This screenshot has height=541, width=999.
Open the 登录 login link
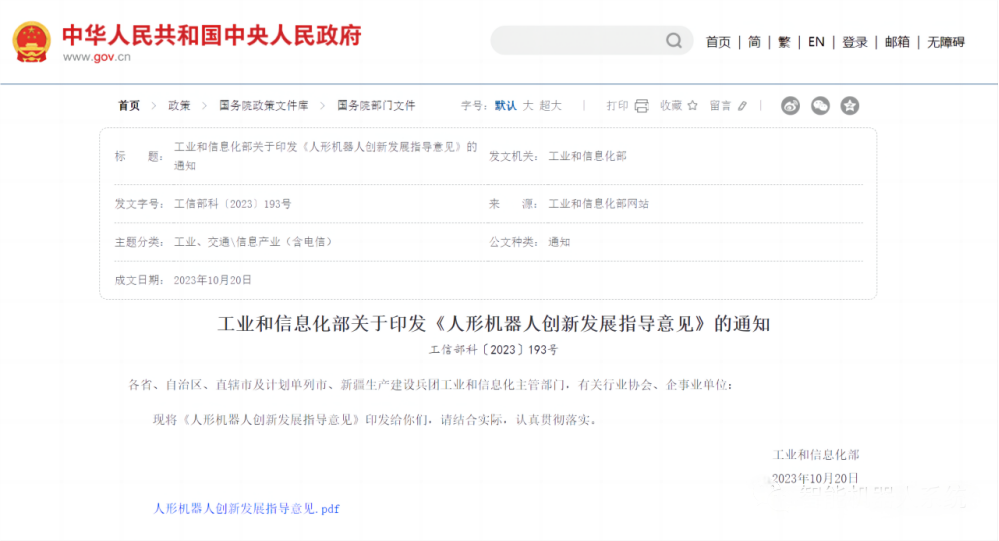[854, 42]
